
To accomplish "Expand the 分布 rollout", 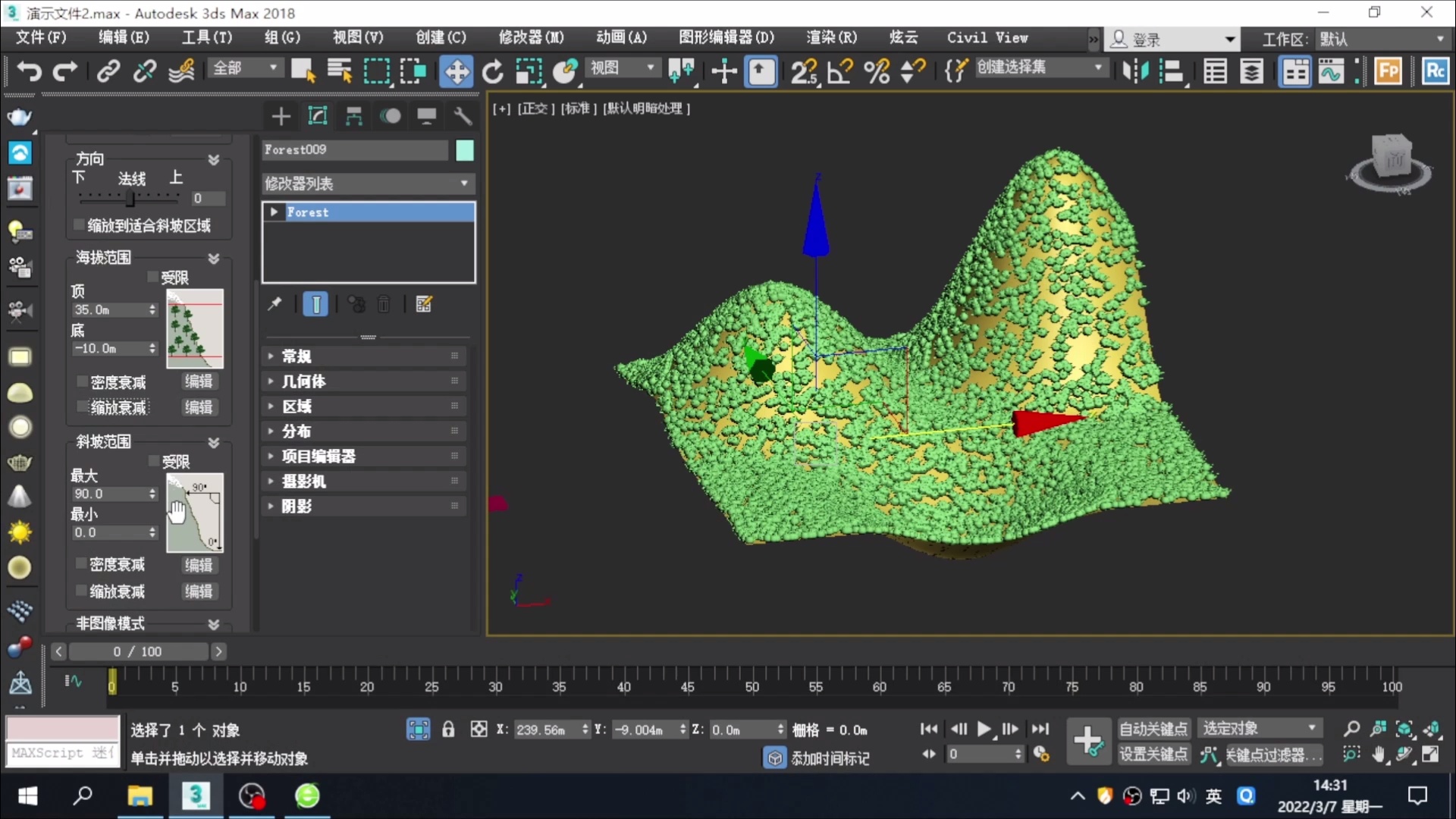I will (x=297, y=431).
